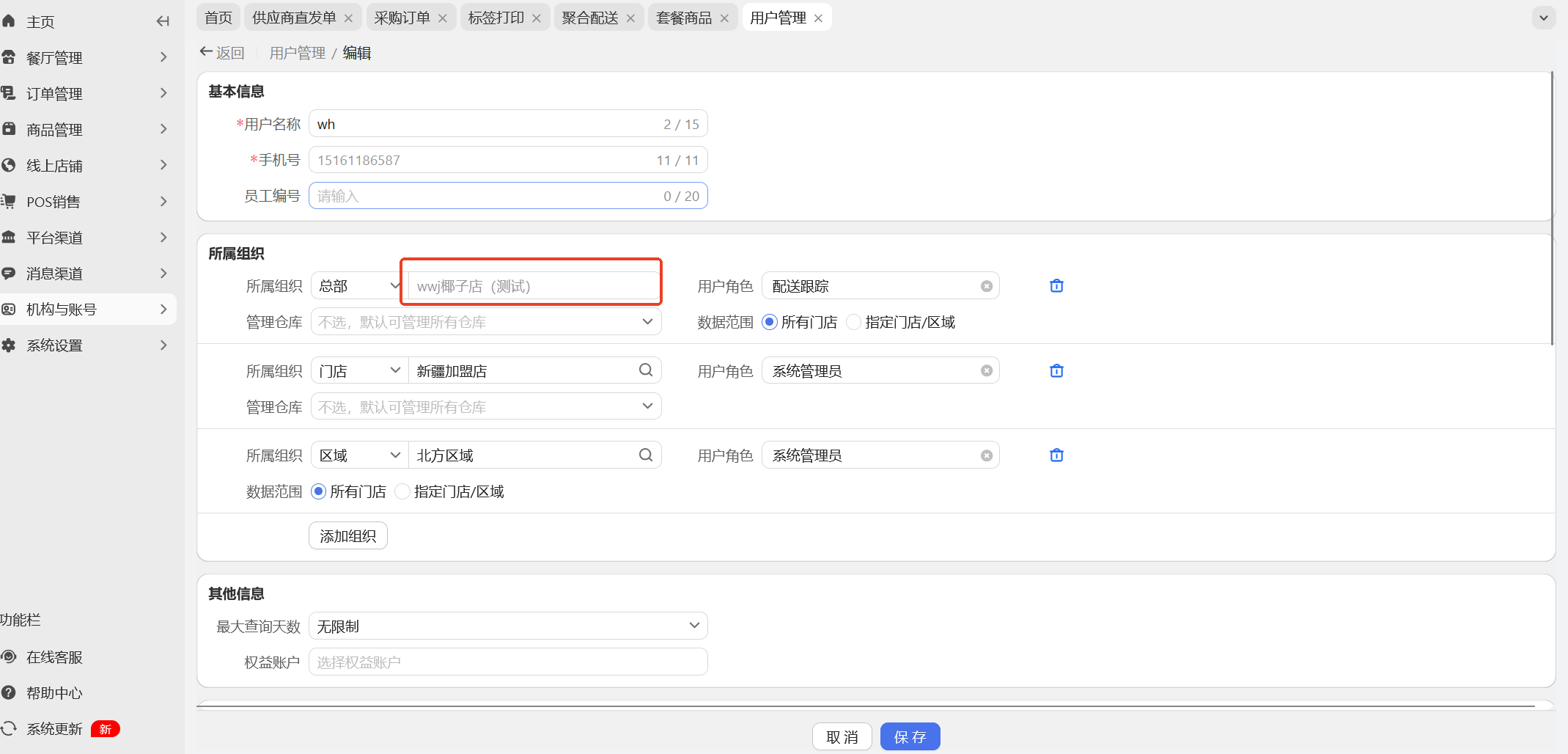Click the 消息渠道 chat icon
The image size is (1568, 754).
click(9, 273)
